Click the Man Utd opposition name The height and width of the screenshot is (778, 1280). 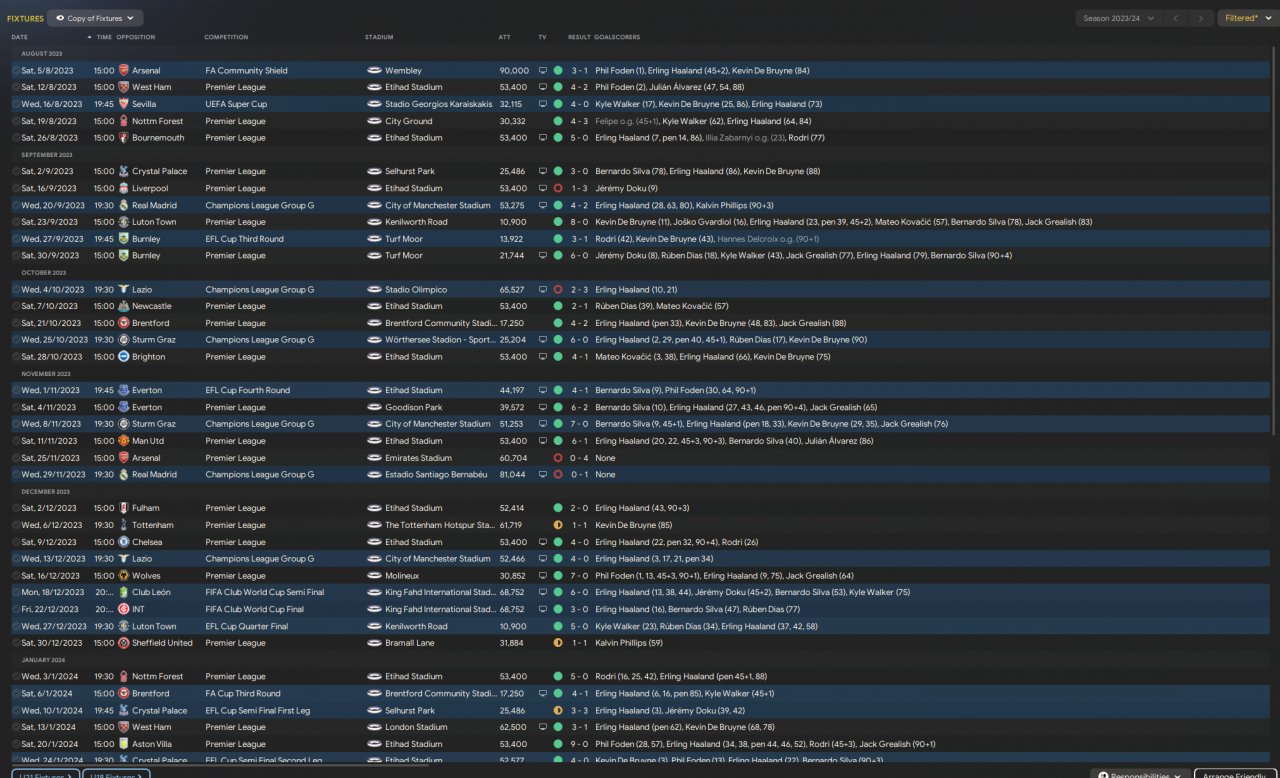coord(150,441)
